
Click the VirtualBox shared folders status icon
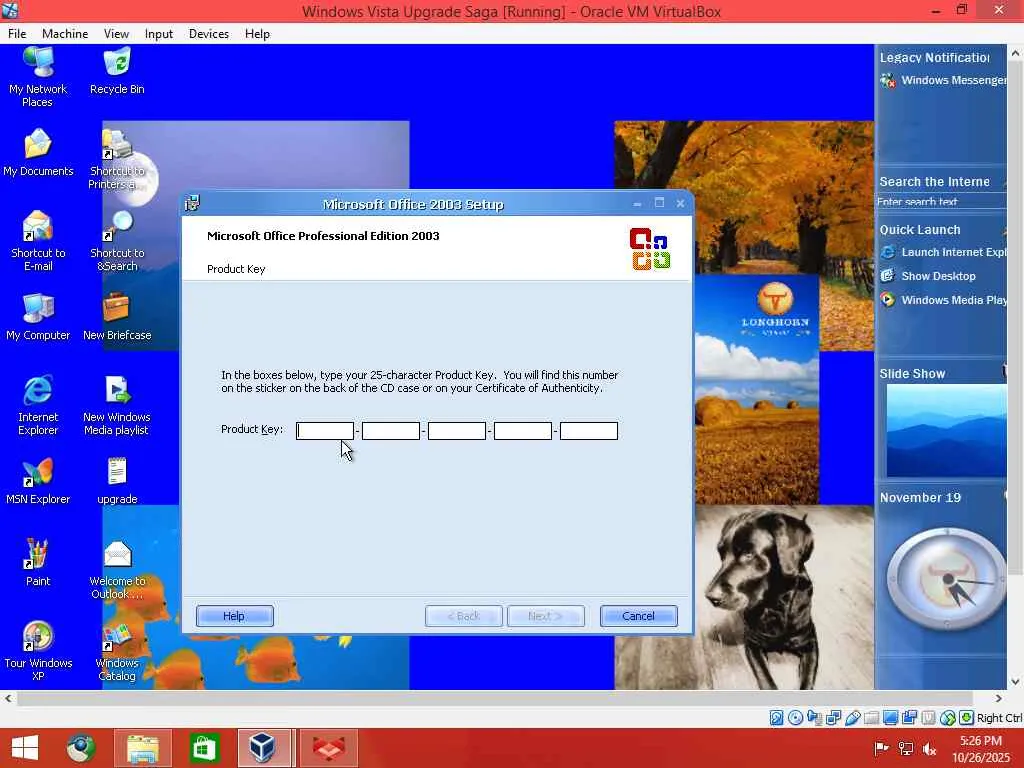pos(871,718)
